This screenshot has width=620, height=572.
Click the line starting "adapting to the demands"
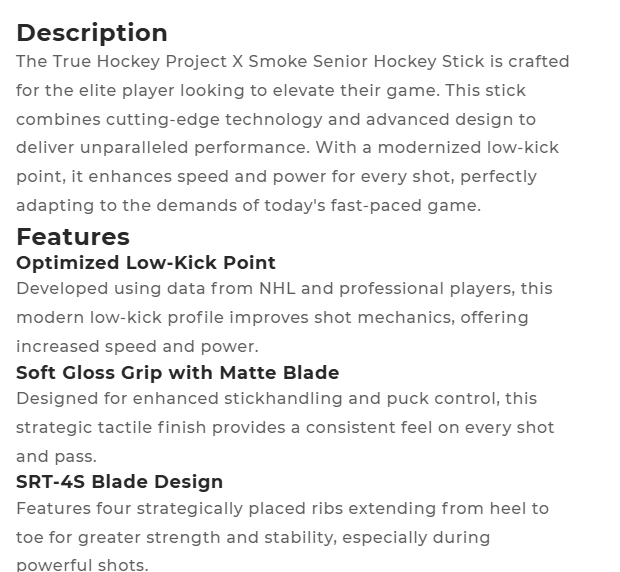click(x=248, y=206)
